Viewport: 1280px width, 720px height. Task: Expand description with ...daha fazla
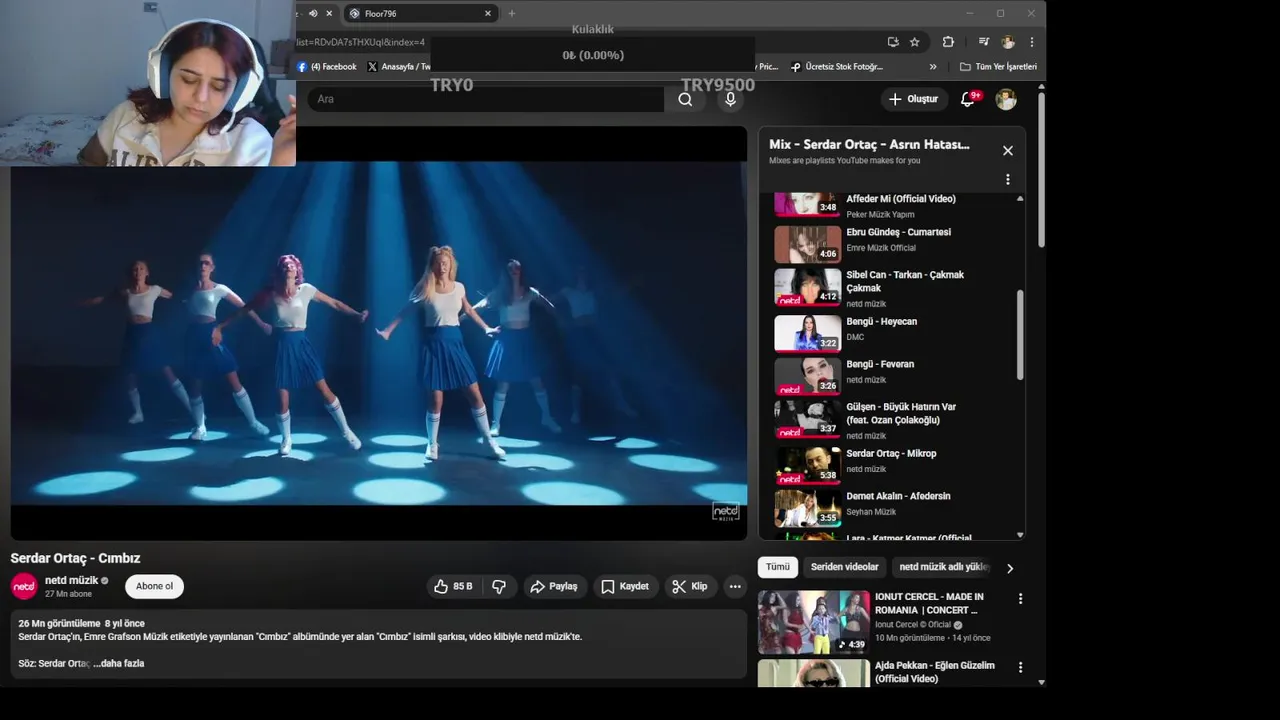[119, 663]
